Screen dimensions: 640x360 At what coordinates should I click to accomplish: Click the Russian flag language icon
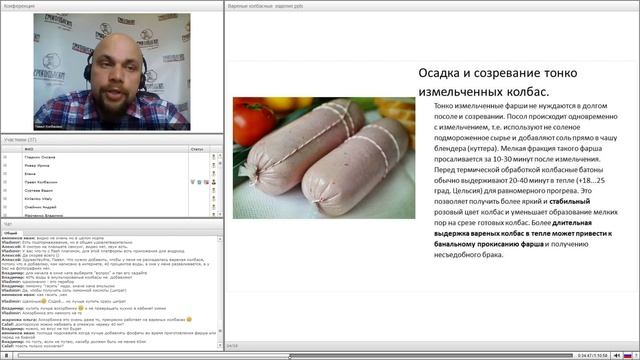click(x=628, y=356)
